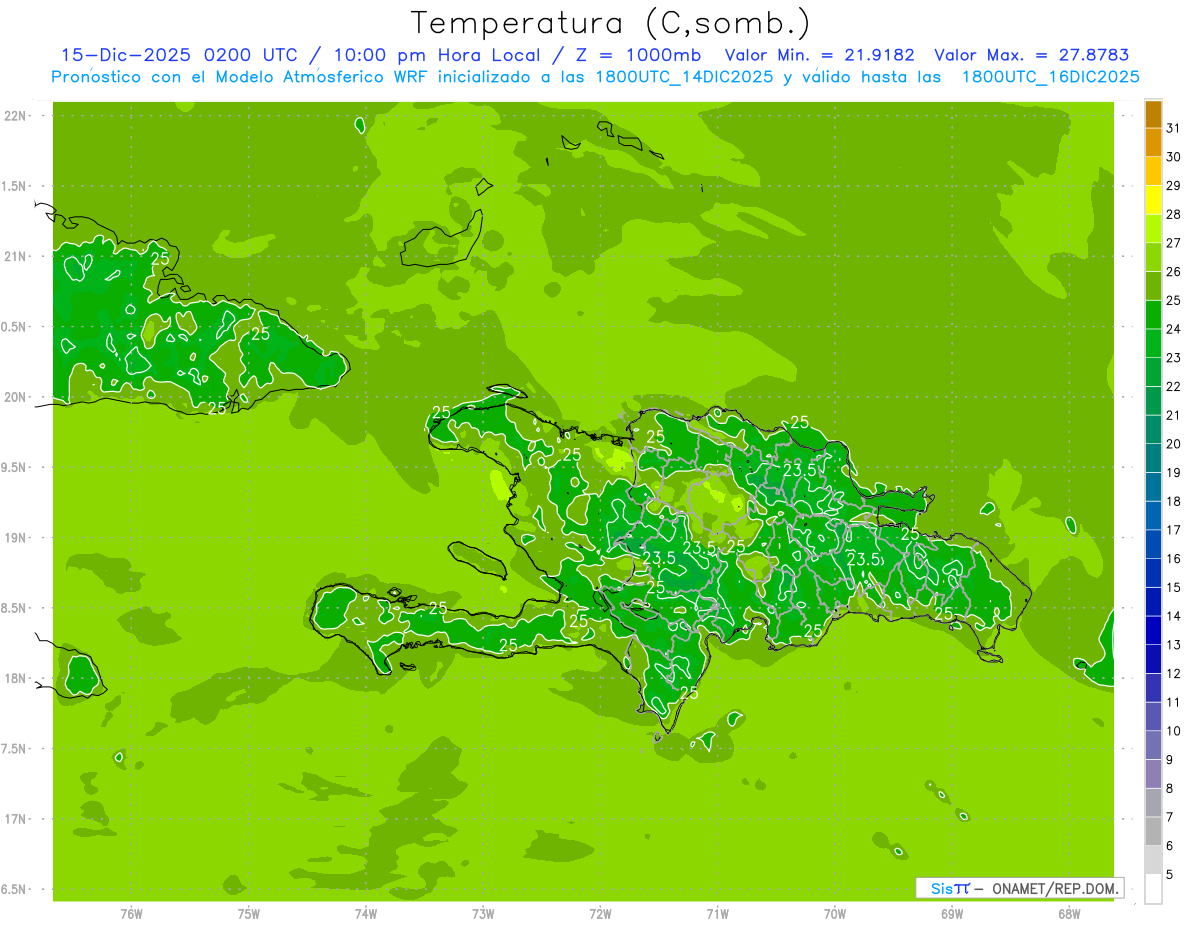Click the longitude label "75W"
Image resolution: width=1200 pixels, height=927 pixels.
[x=249, y=914]
